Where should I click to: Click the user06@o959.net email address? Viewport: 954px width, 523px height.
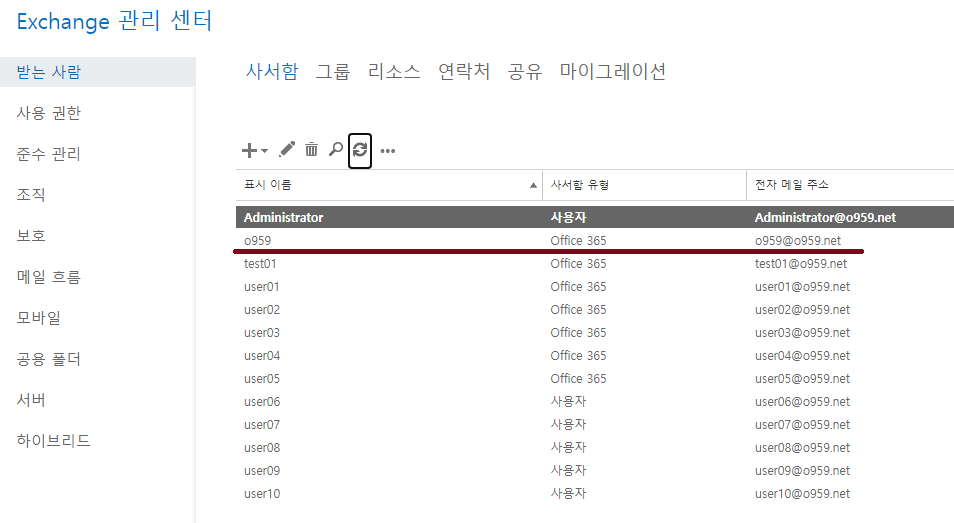(803, 401)
